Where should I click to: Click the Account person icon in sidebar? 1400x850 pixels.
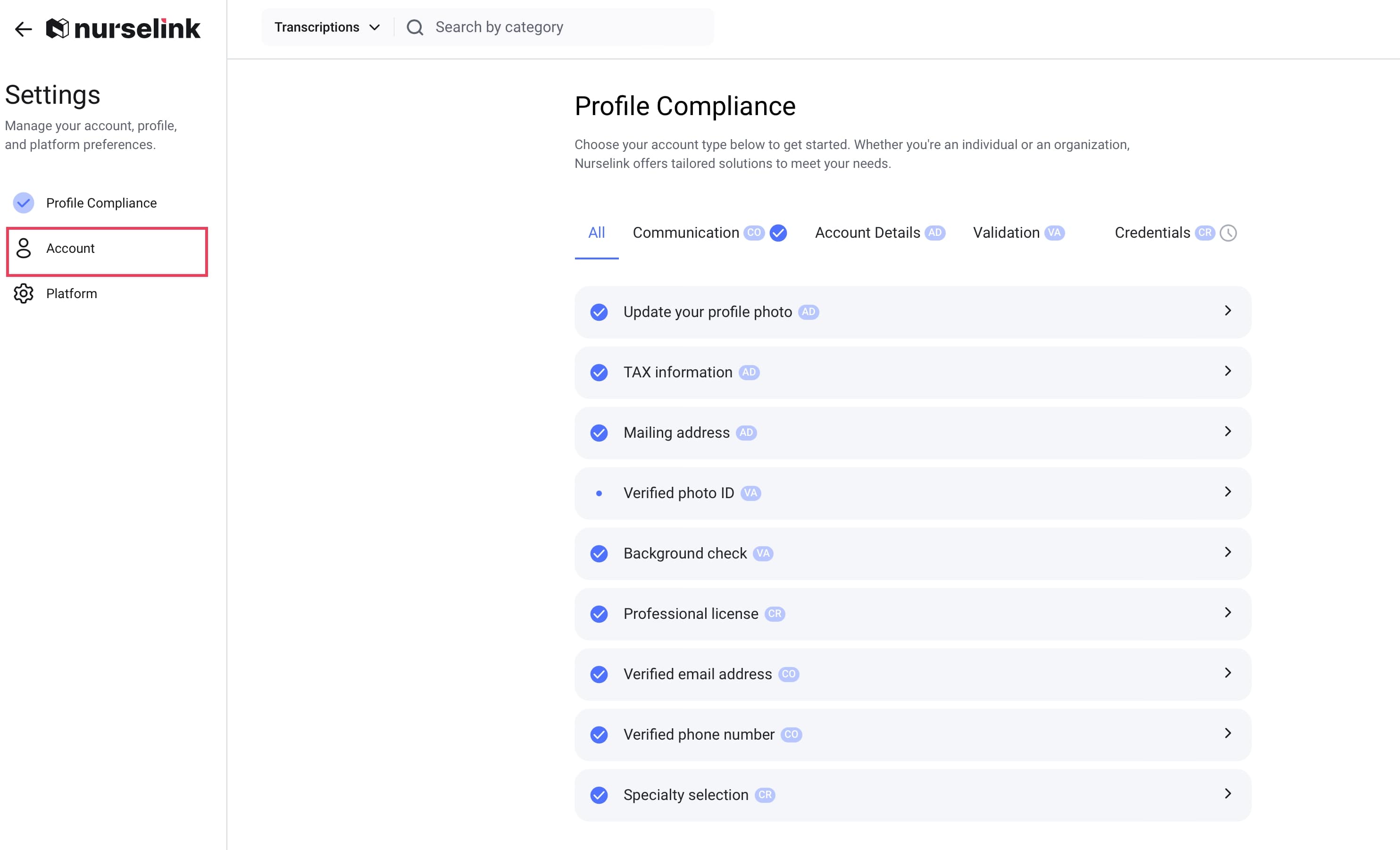pos(23,248)
